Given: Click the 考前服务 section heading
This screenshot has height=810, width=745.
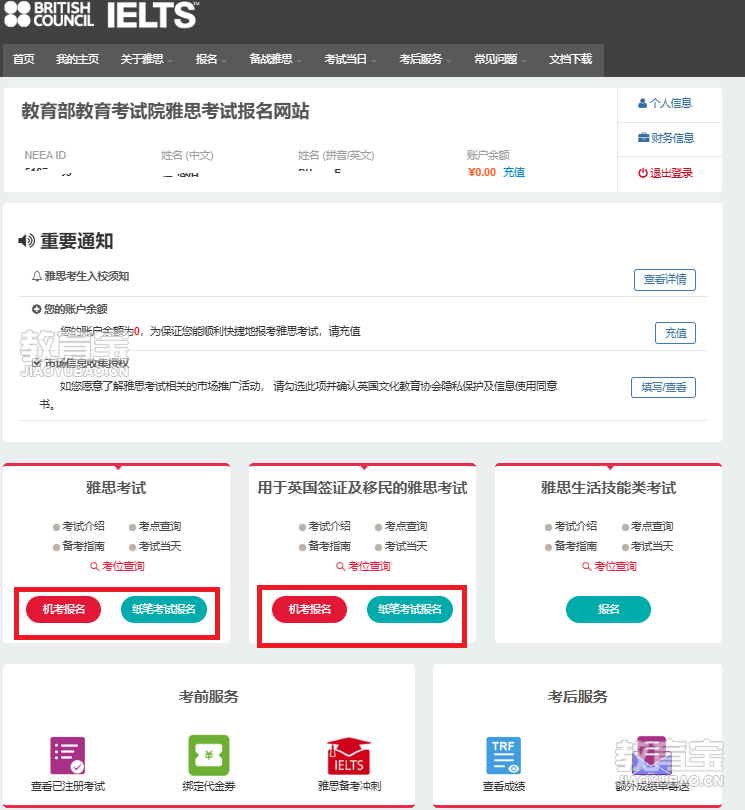Looking at the screenshot, I should [x=209, y=697].
